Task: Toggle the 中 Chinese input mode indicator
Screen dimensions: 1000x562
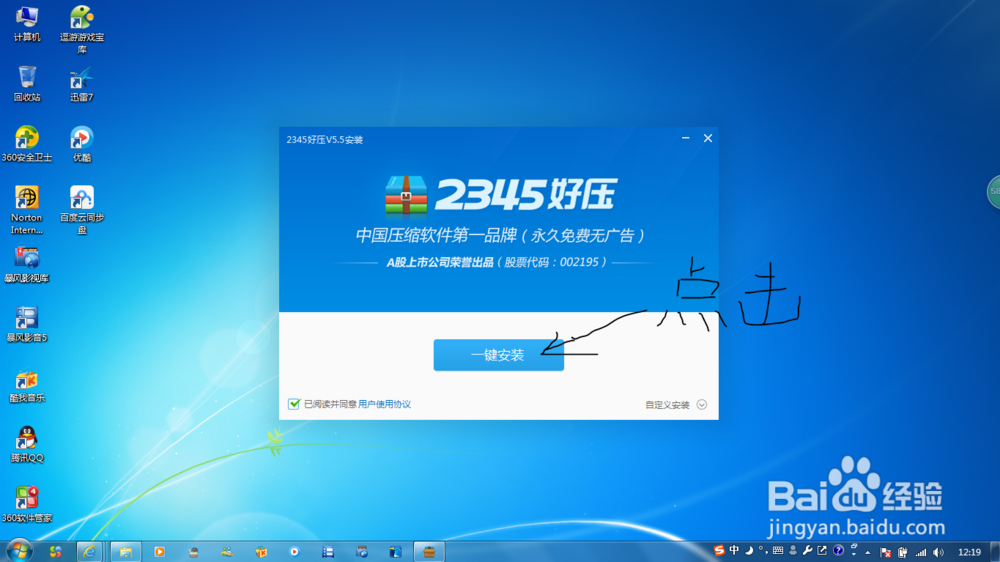Action: [x=734, y=551]
